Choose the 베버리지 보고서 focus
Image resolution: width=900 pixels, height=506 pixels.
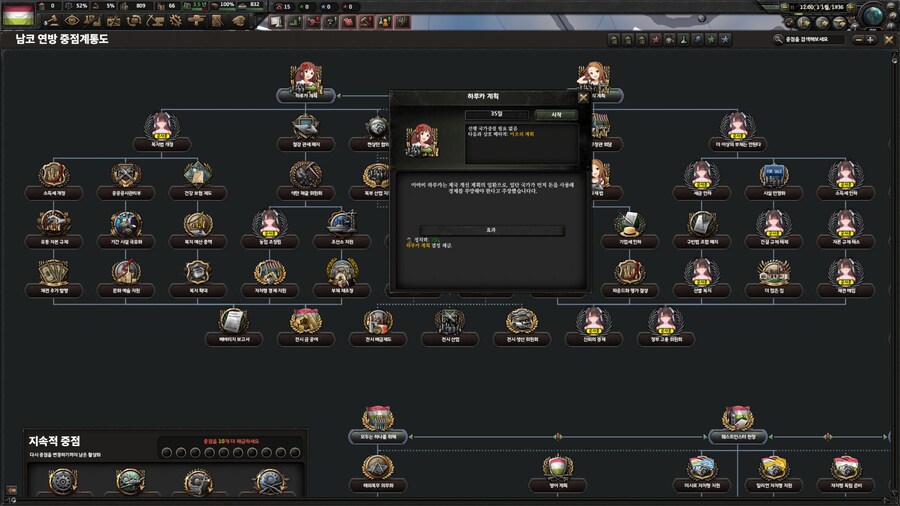(234, 321)
